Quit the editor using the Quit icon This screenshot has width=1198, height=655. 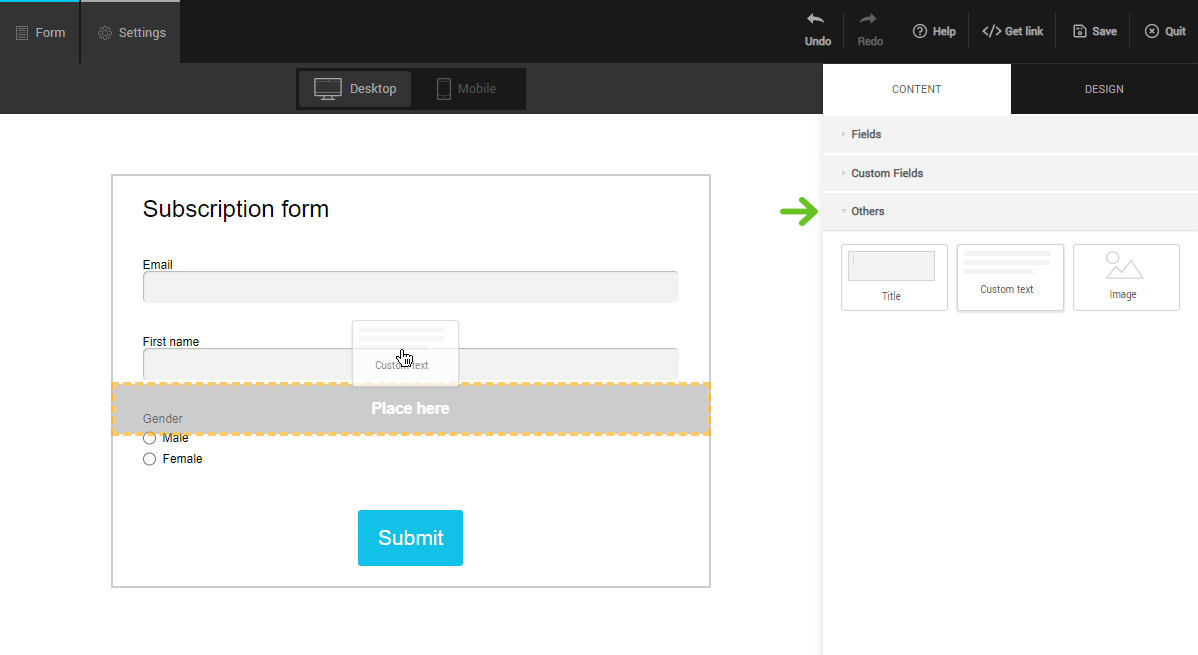1152,31
